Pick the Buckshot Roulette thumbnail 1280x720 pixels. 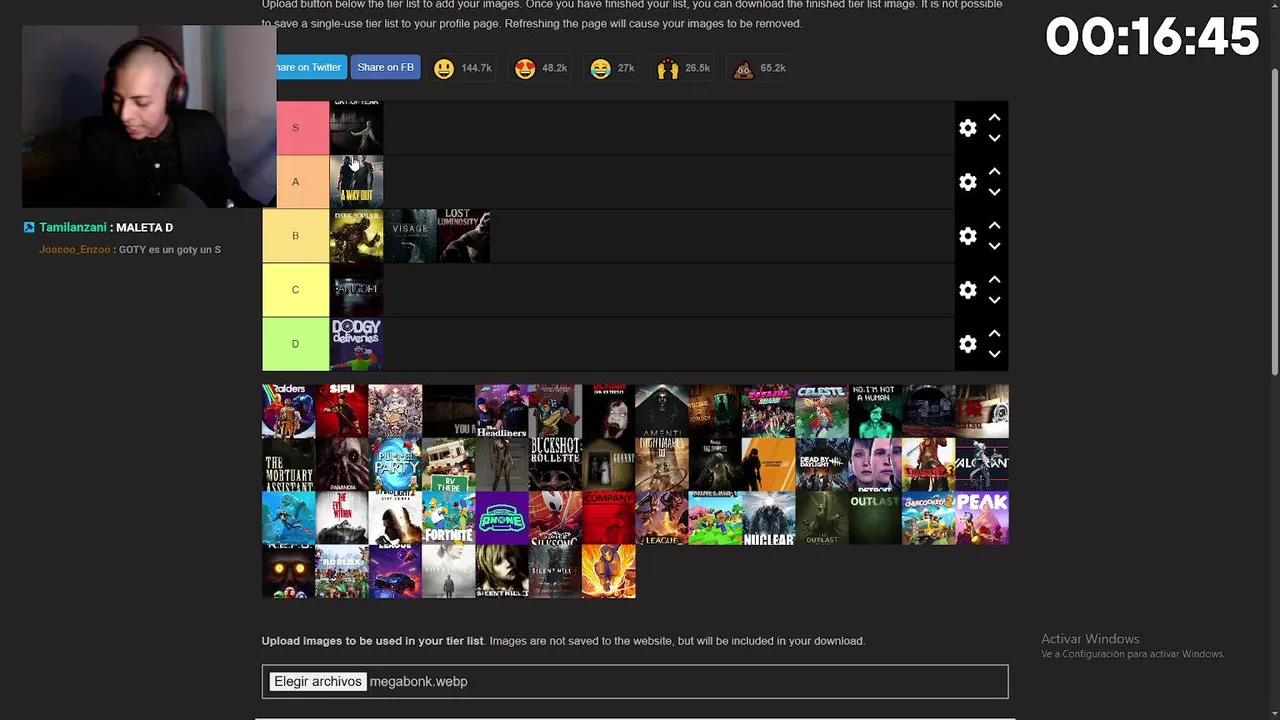click(555, 465)
